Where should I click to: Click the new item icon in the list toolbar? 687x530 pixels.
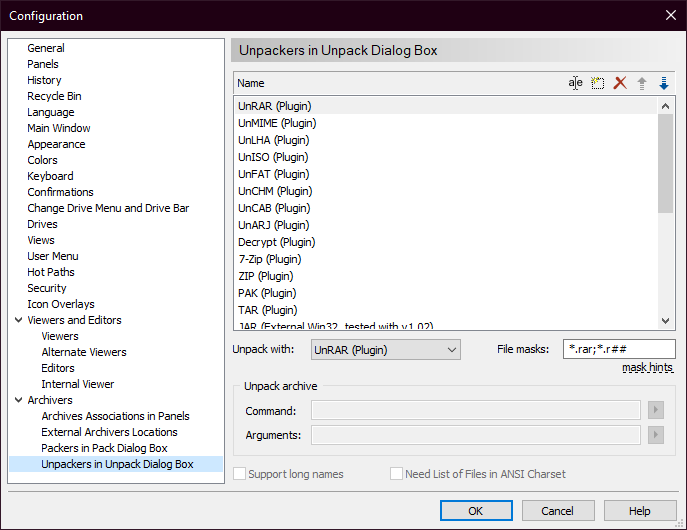tap(598, 83)
